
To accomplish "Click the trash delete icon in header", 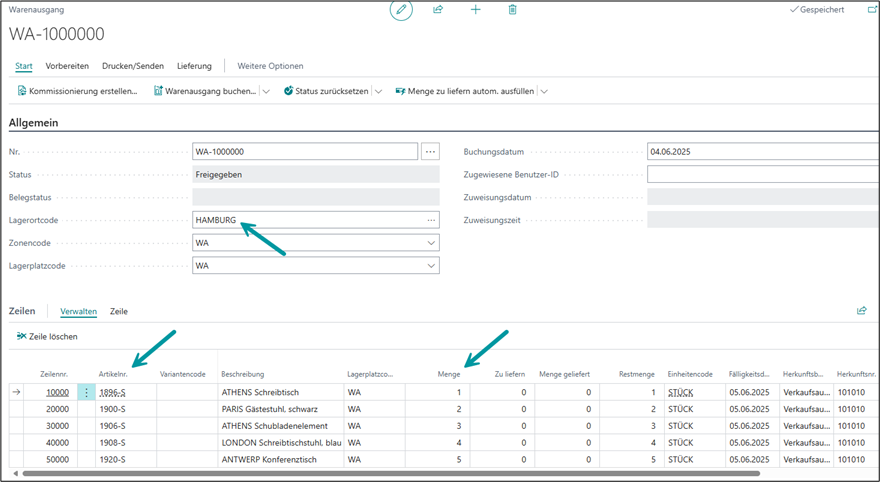I will coord(512,10).
